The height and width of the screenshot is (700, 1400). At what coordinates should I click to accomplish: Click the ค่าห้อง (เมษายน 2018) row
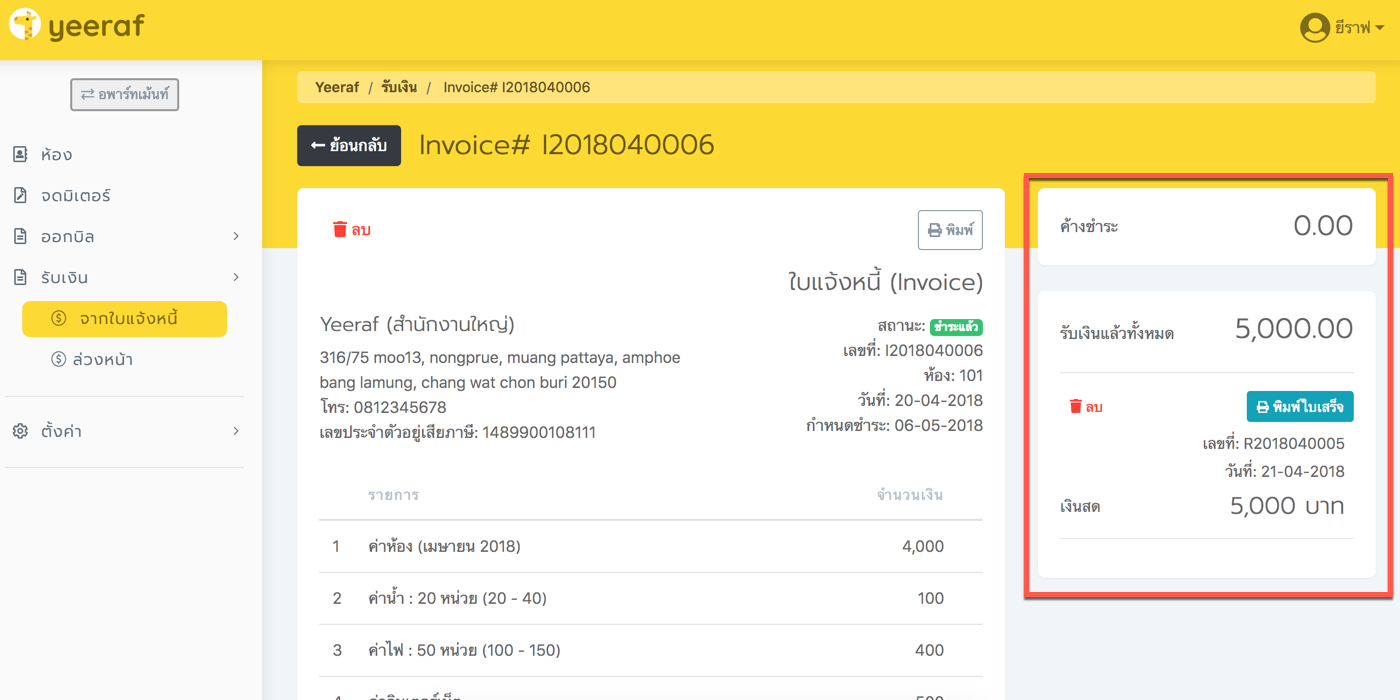[651, 546]
